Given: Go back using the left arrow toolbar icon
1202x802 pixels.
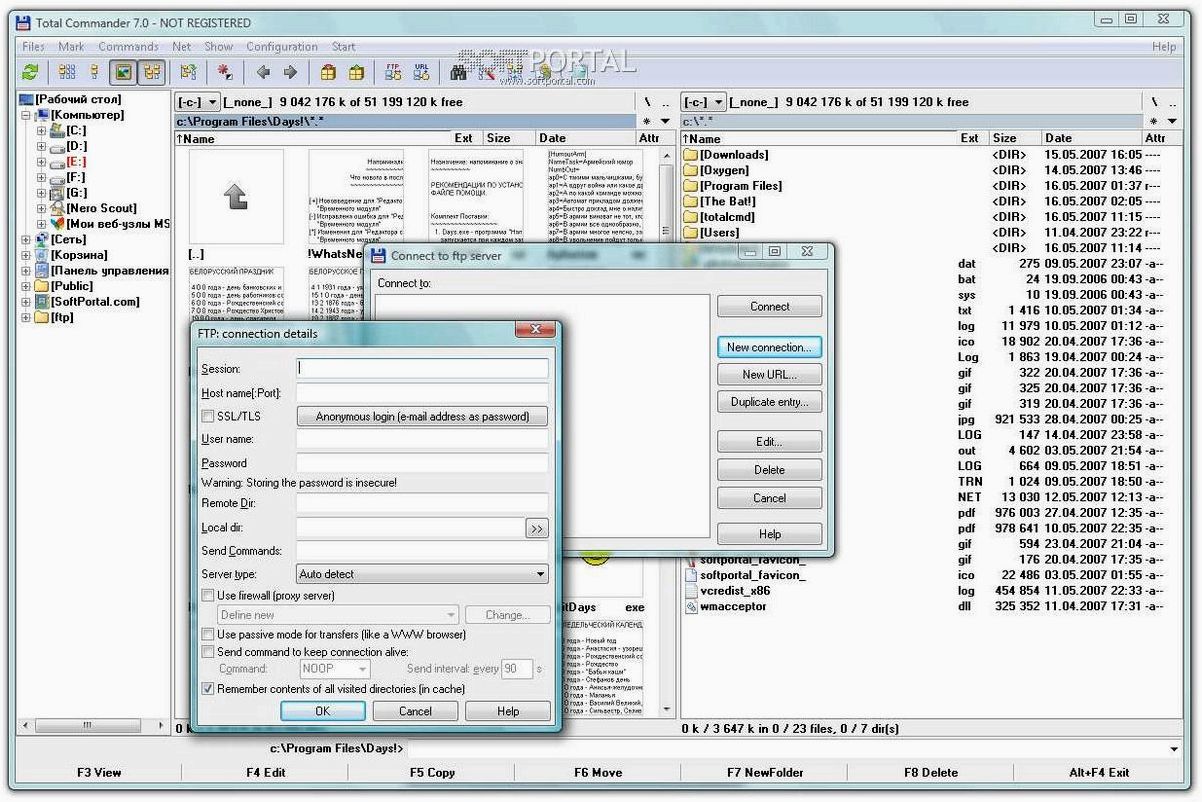Looking at the screenshot, I should pos(263,72).
